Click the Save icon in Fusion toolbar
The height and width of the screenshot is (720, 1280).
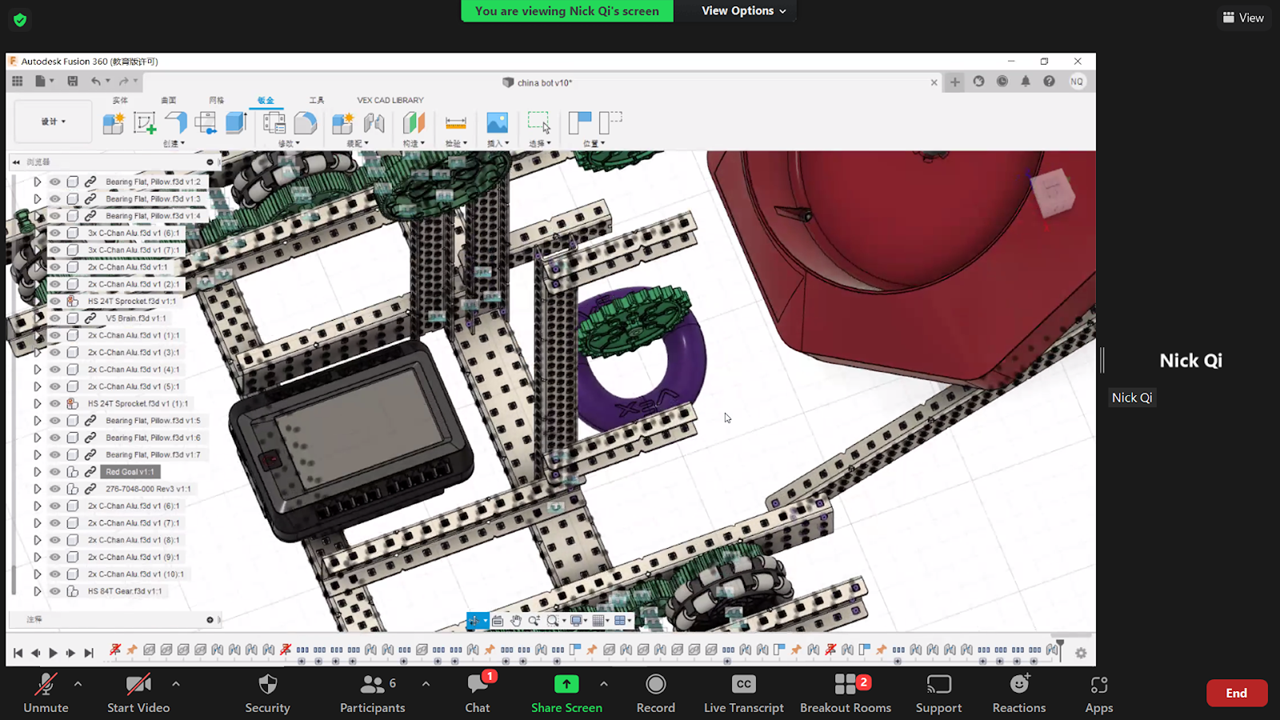coord(72,81)
